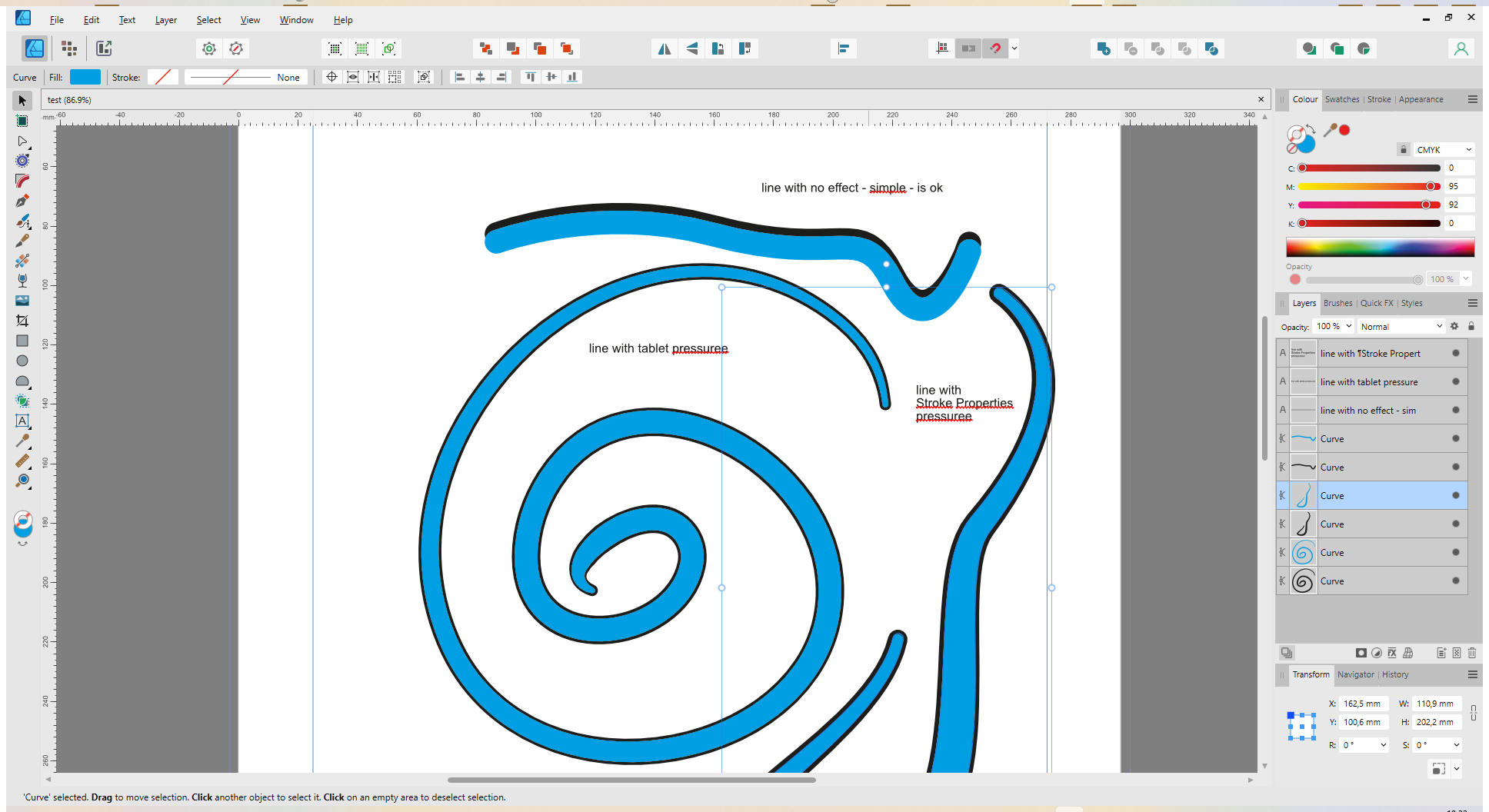The image size is (1489, 812).
Task: Click the Add boolean operation icon
Action: [x=1103, y=48]
